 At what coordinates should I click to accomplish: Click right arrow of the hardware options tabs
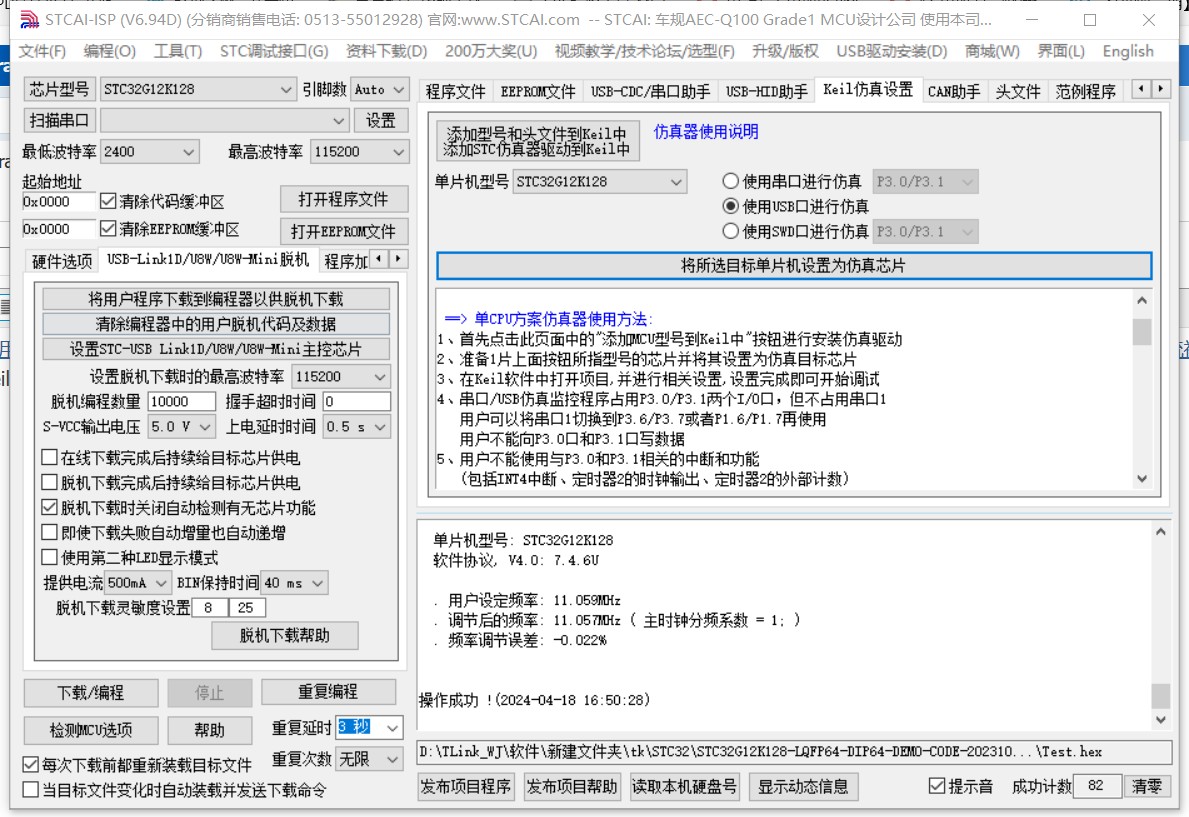click(x=398, y=259)
